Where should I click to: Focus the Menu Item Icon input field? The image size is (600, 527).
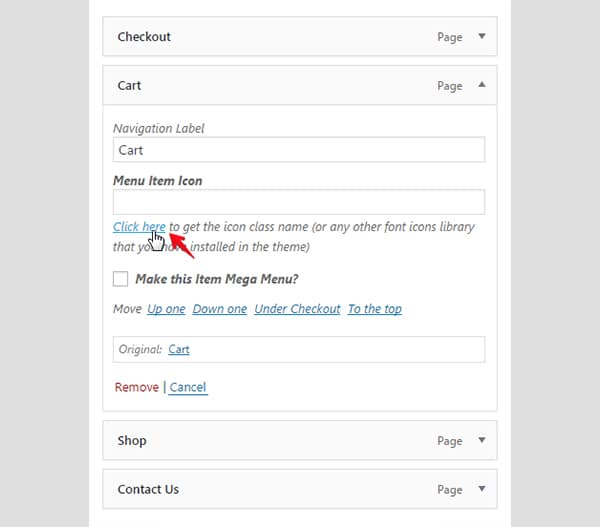[299, 202]
